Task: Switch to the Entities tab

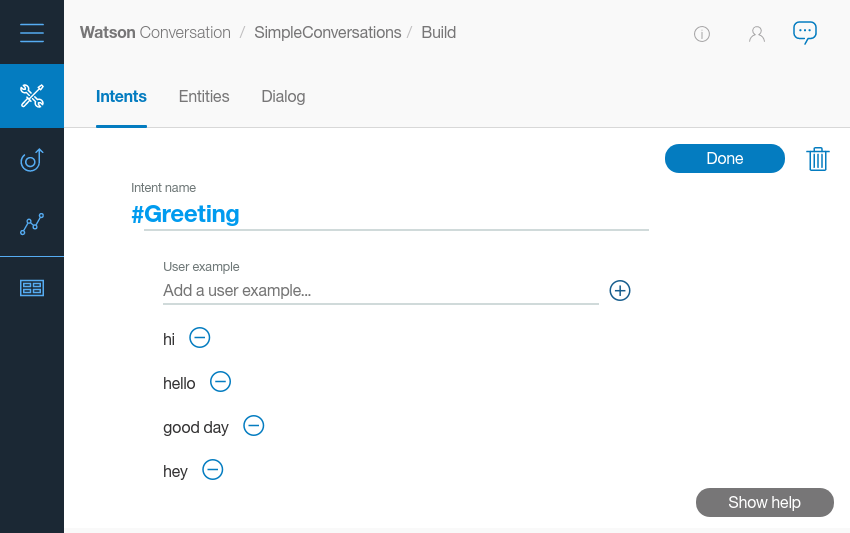Action: (x=204, y=97)
